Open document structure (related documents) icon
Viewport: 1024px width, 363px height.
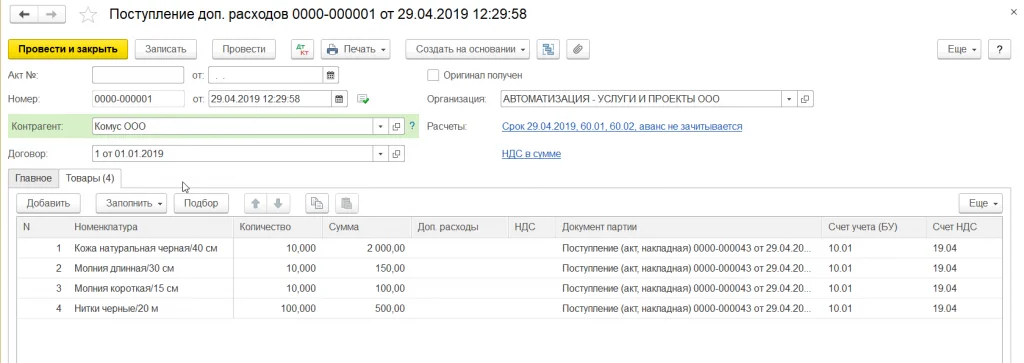(548, 49)
